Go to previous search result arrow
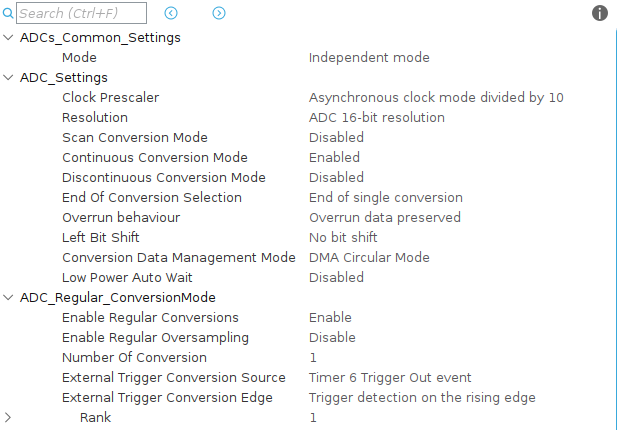The height and width of the screenshot is (430, 617). pyautogui.click(x=171, y=13)
